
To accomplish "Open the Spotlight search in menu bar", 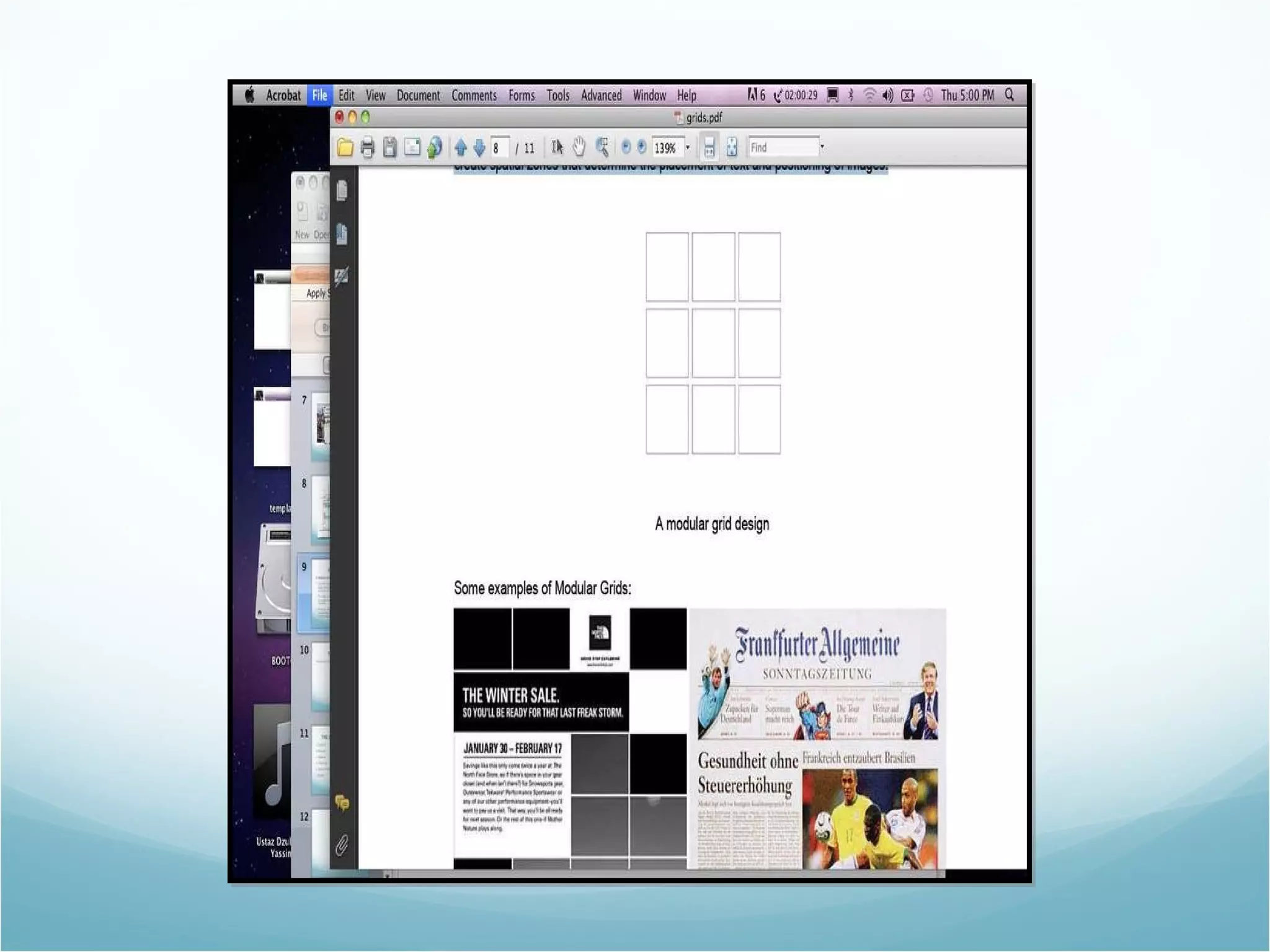I will [x=1010, y=95].
